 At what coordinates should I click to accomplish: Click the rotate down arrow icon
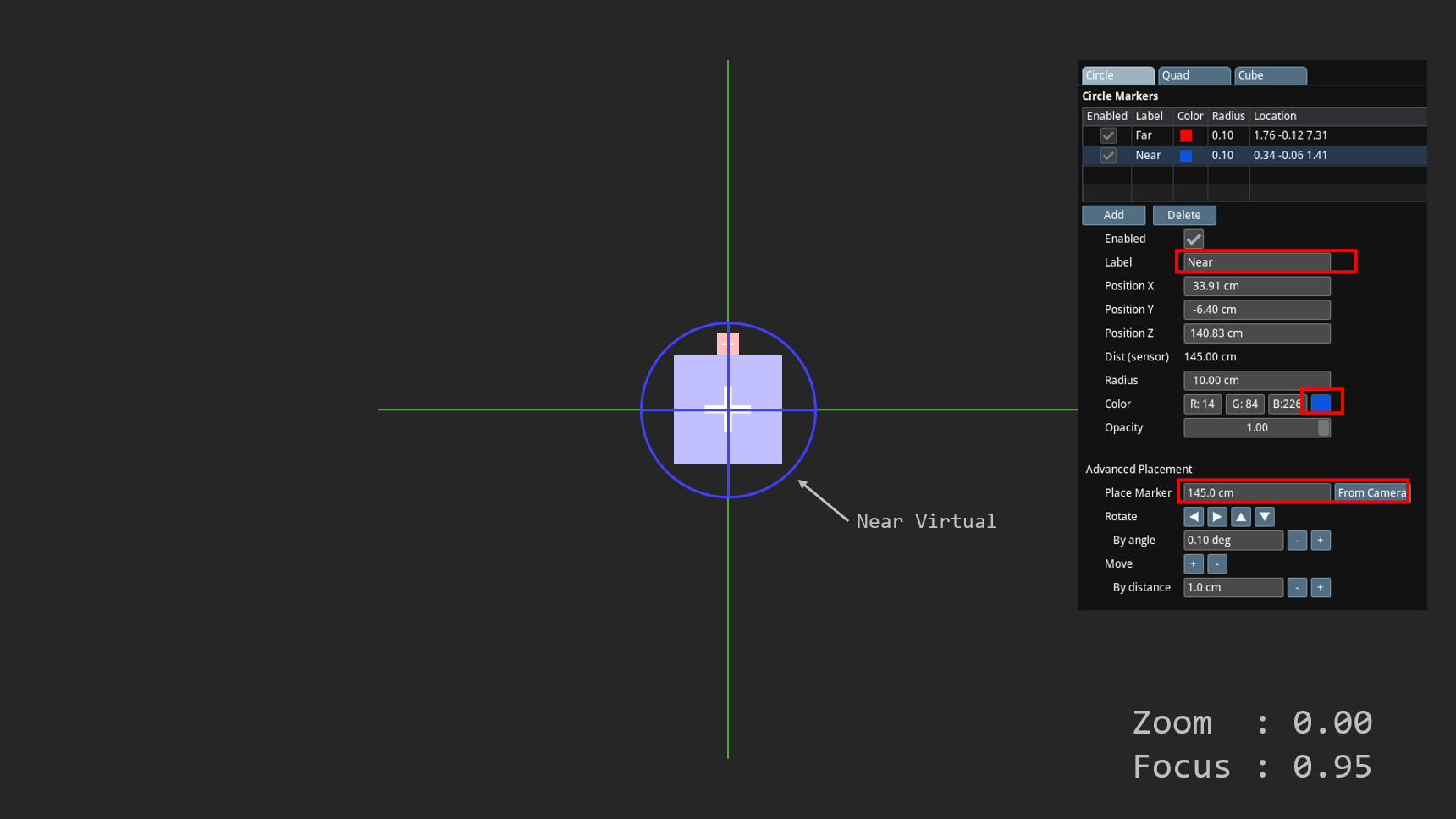click(x=1264, y=516)
